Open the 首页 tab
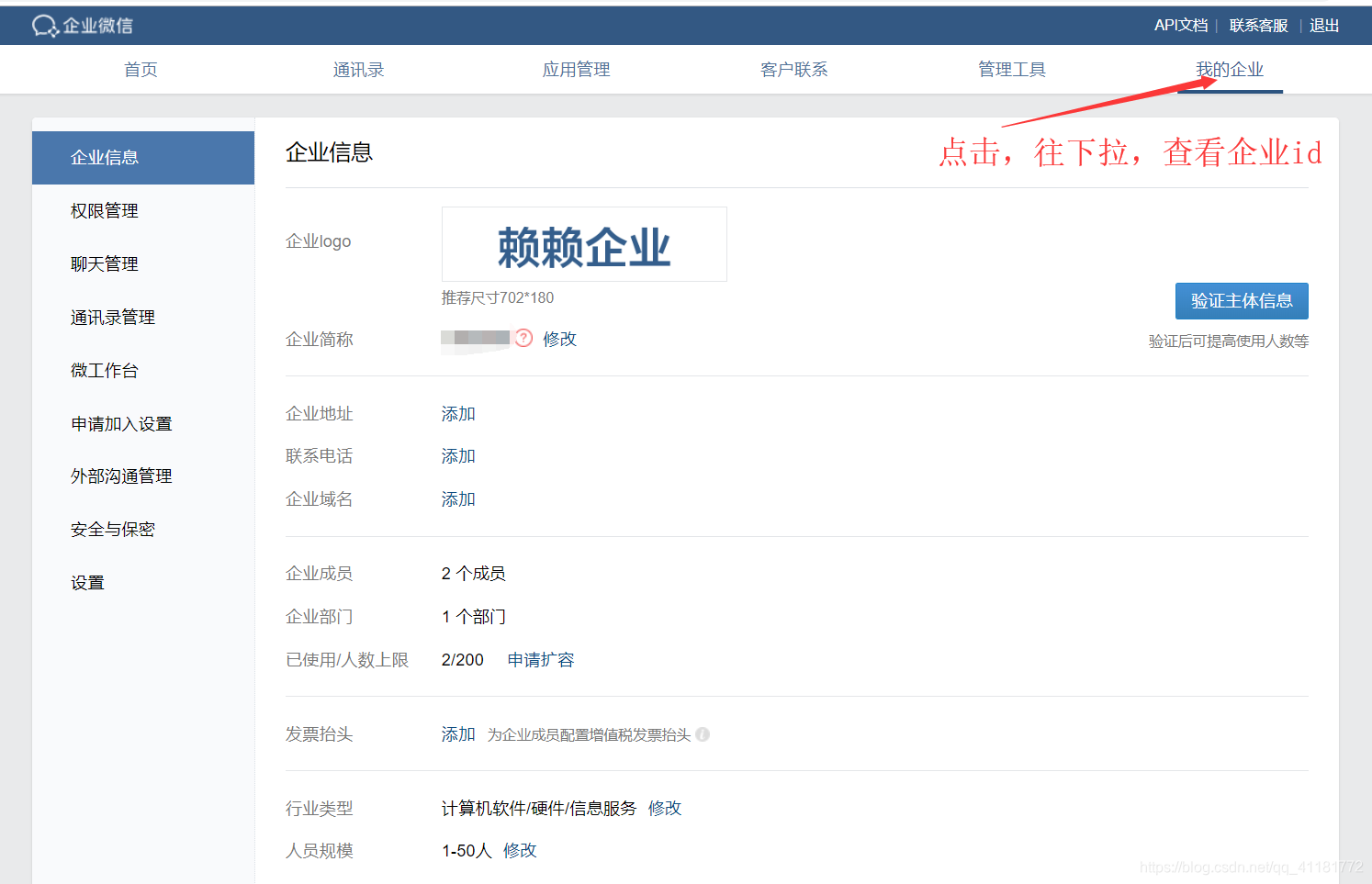 141,70
